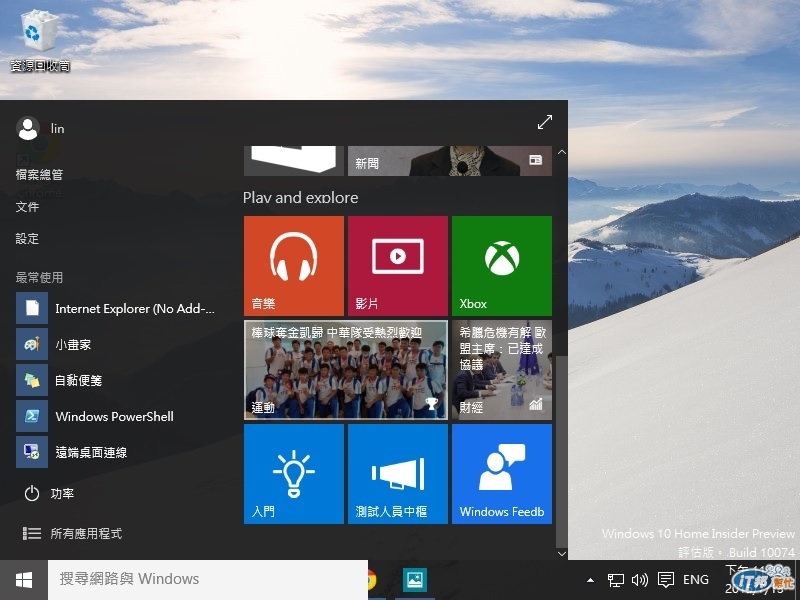
Task: Open 檔案總管 File Explorer link
Action: 39,174
